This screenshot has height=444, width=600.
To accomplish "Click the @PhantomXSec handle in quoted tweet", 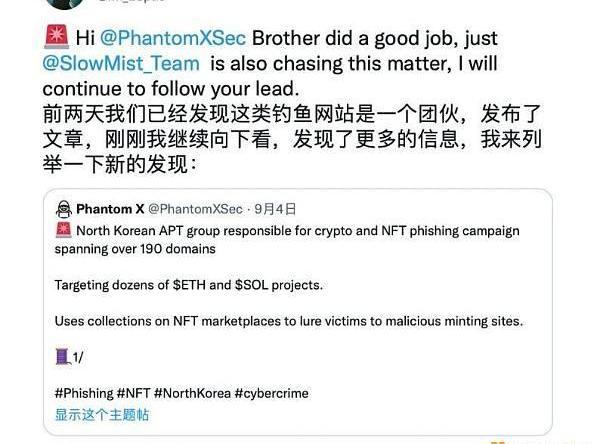I will 195,209.
